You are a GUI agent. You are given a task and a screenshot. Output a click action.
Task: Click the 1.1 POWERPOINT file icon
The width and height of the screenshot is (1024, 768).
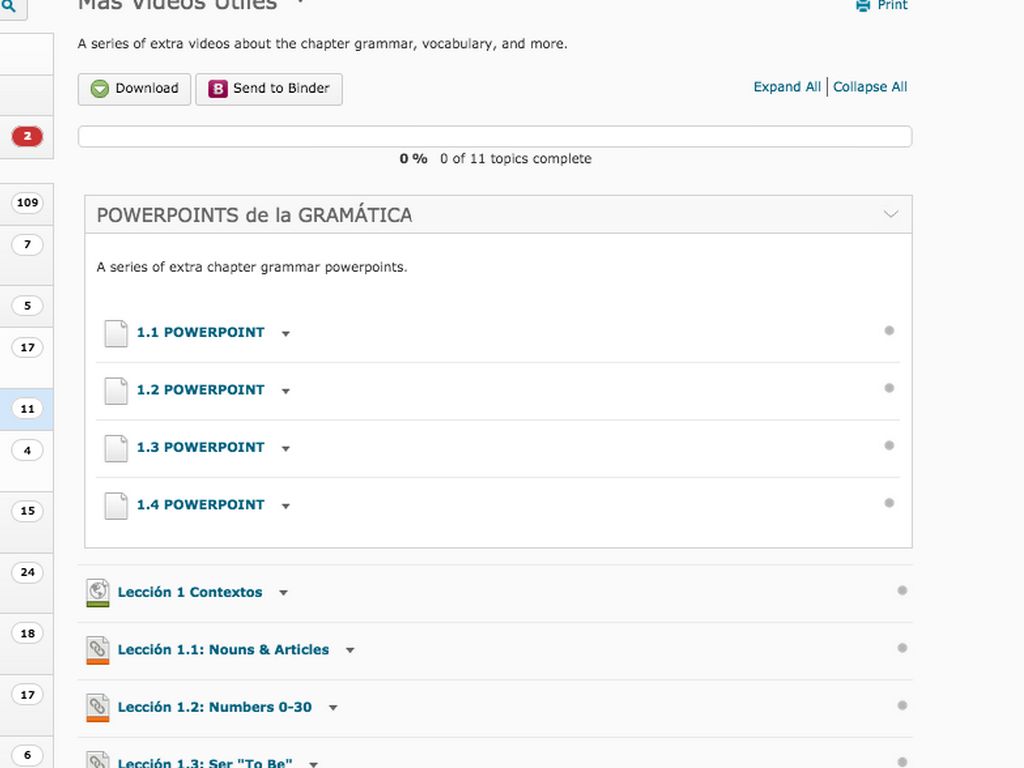point(116,333)
